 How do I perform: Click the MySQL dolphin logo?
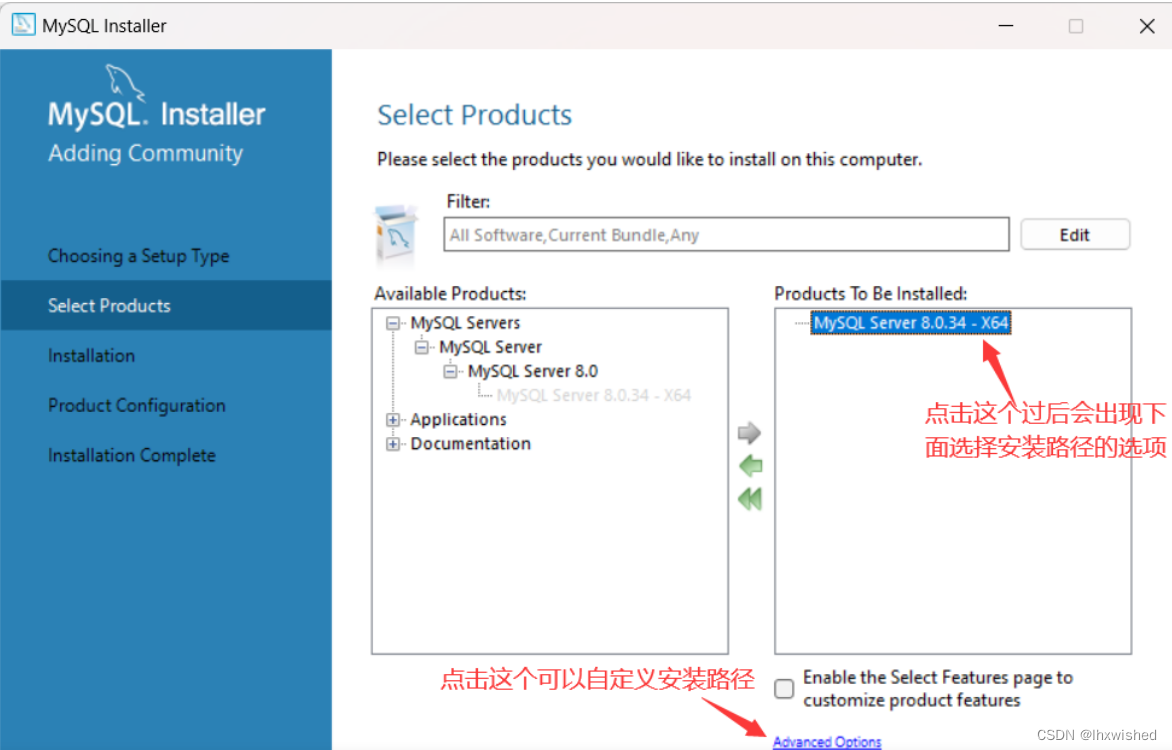pos(126,82)
